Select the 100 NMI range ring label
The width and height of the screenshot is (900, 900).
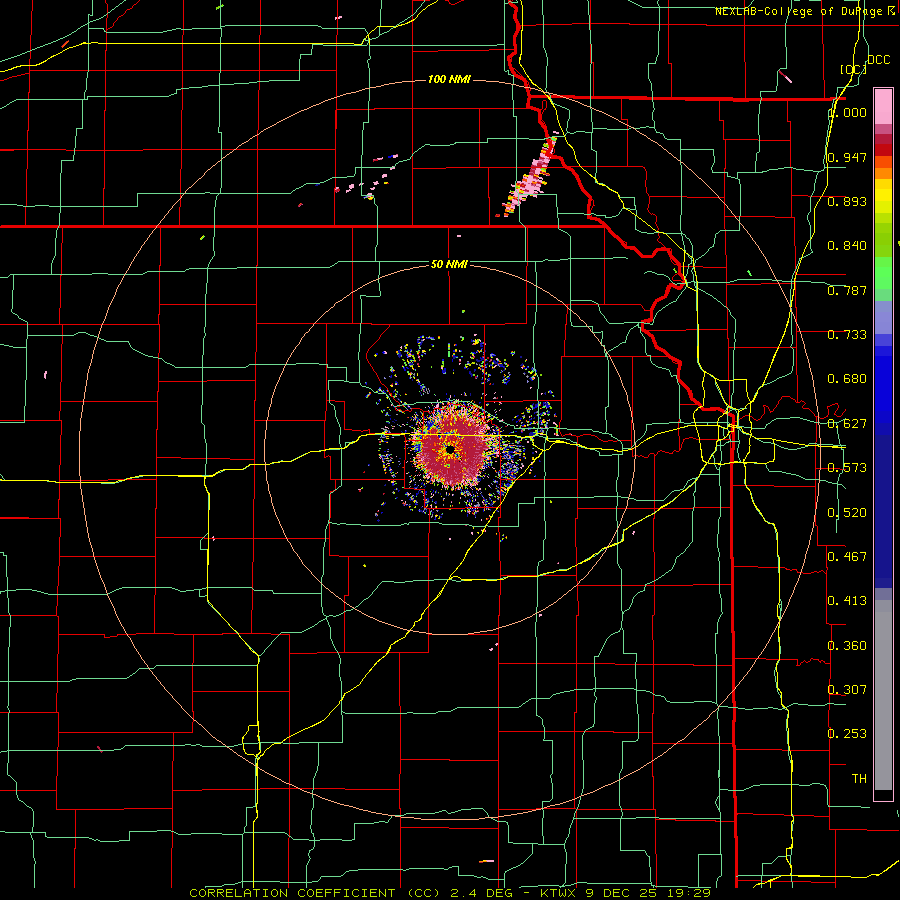point(449,79)
